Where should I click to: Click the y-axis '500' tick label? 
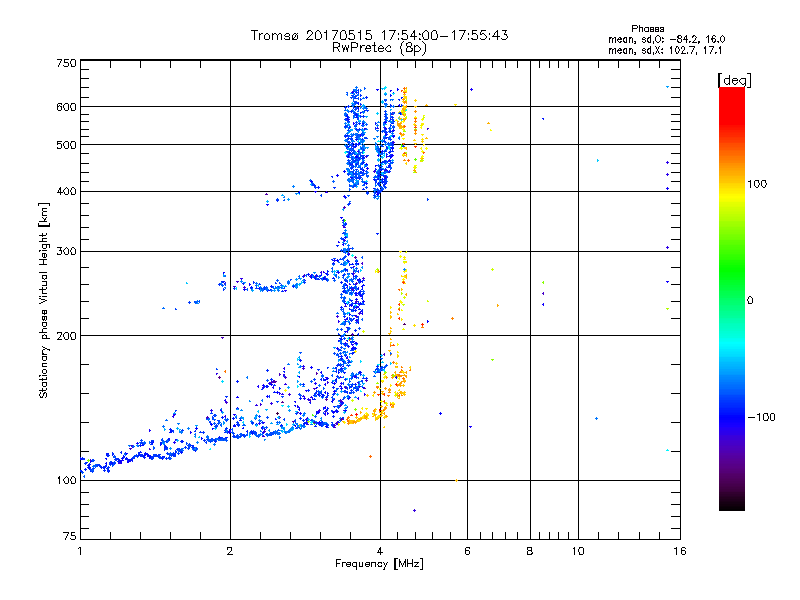67,145
